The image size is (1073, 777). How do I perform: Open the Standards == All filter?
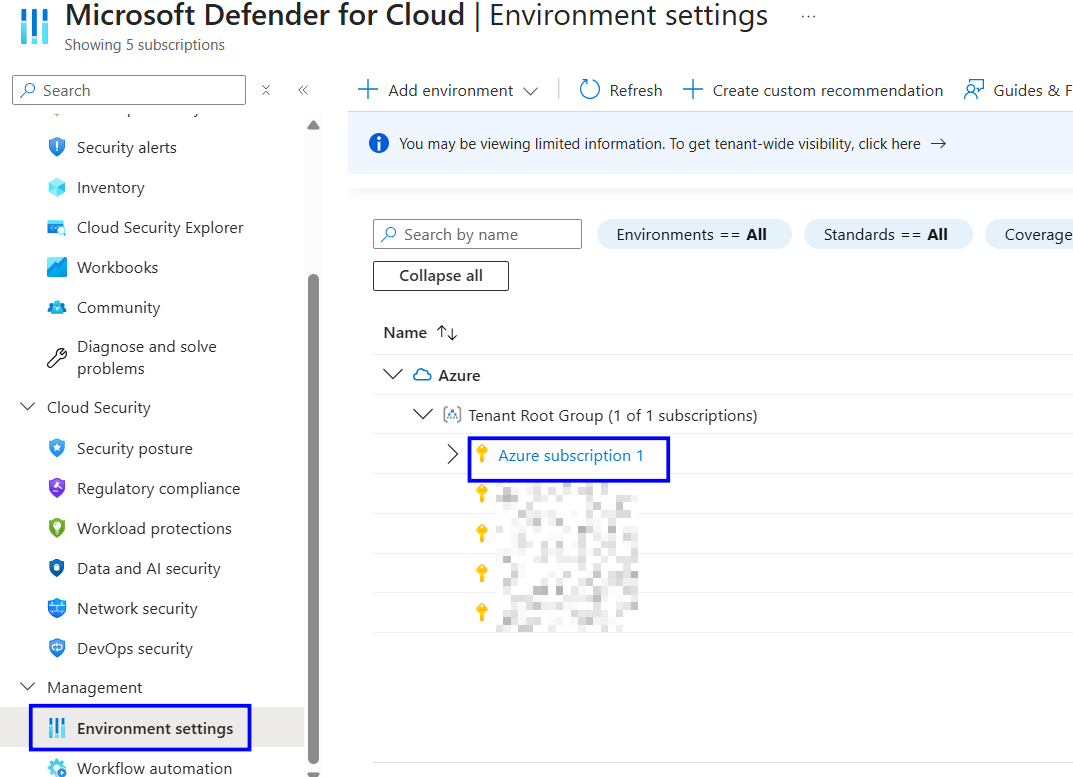click(888, 235)
